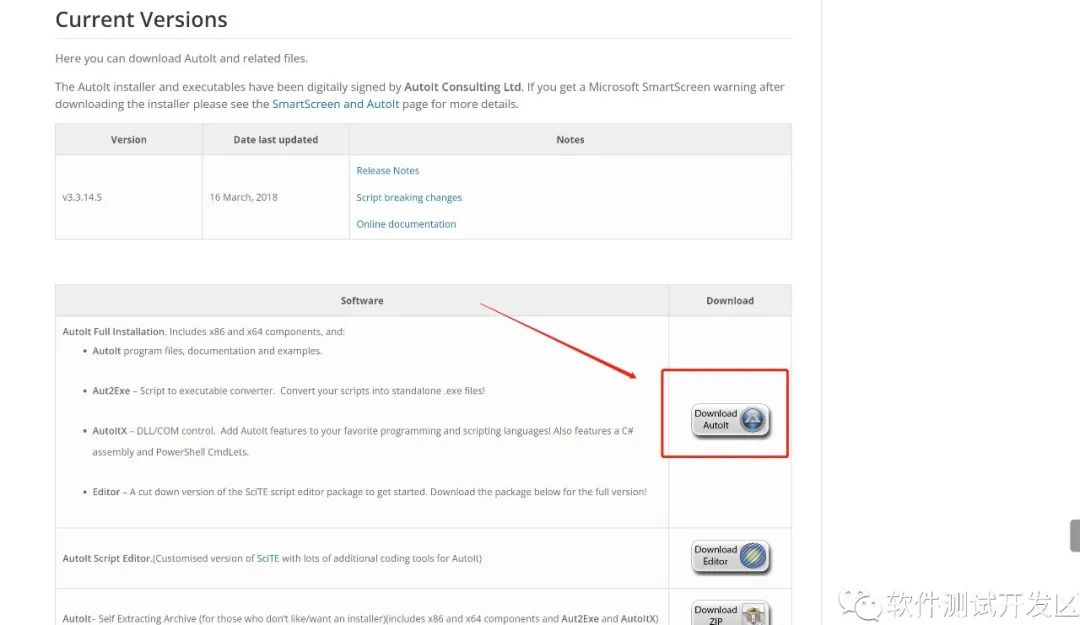The height and width of the screenshot is (625, 1080).
Task: Click the AutoItX bullet item
Action: [x=363, y=441]
